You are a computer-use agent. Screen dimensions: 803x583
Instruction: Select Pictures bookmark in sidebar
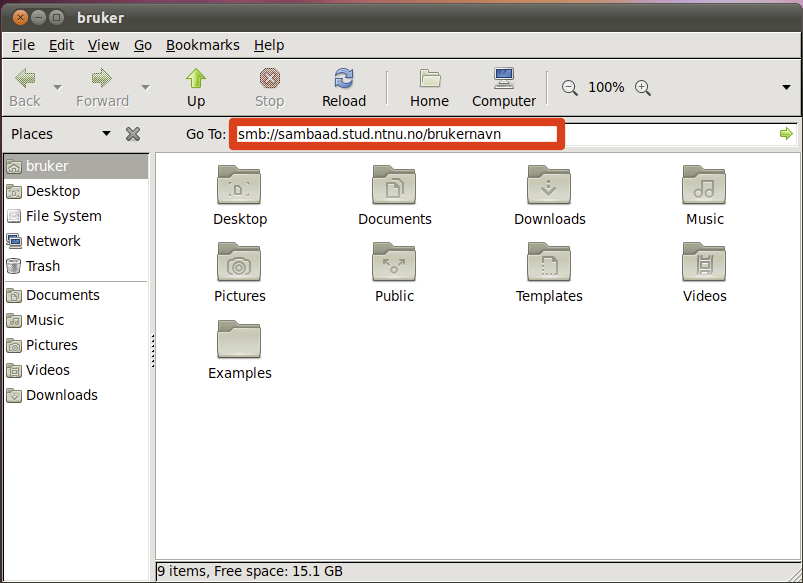[76, 345]
